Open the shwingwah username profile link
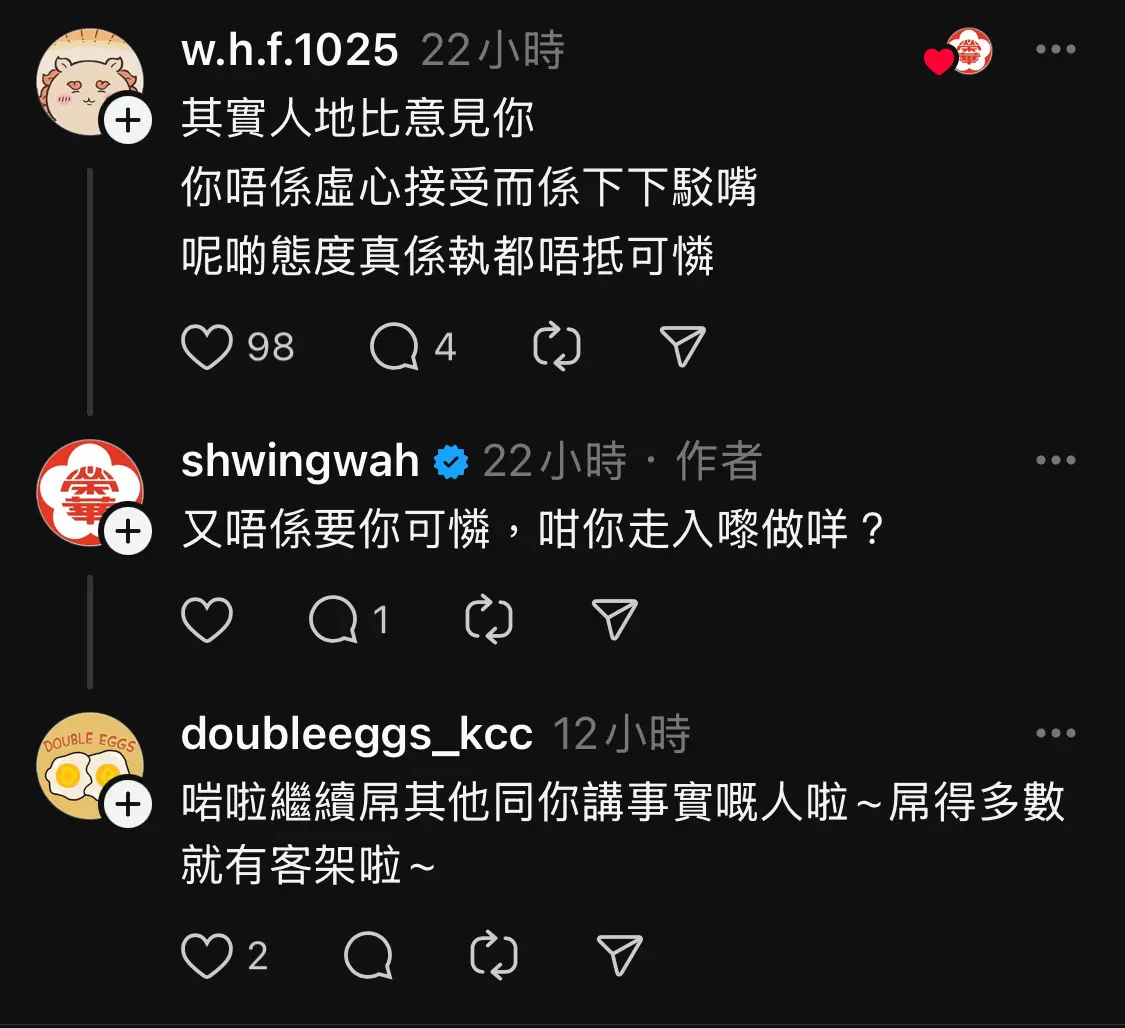Viewport: 1125px width, 1028px height. (x=300, y=461)
